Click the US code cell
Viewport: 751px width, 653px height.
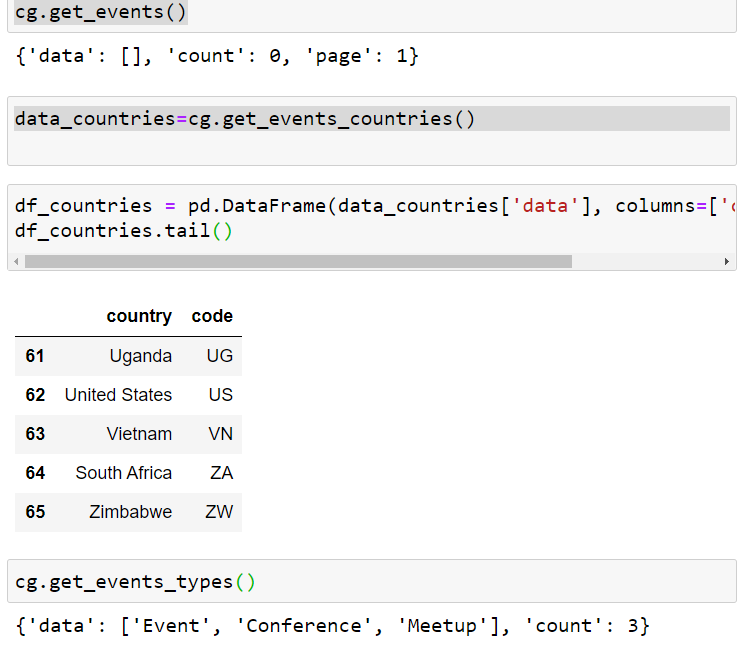221,395
